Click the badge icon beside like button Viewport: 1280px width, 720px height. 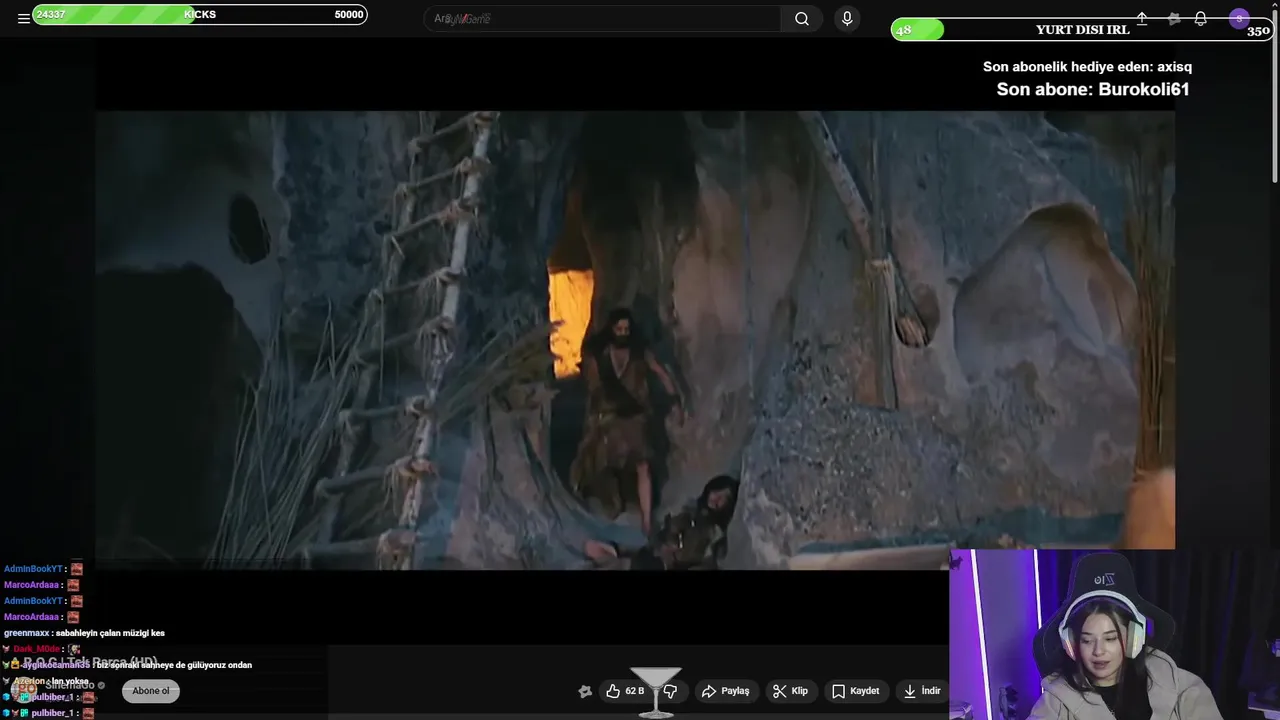click(x=585, y=690)
